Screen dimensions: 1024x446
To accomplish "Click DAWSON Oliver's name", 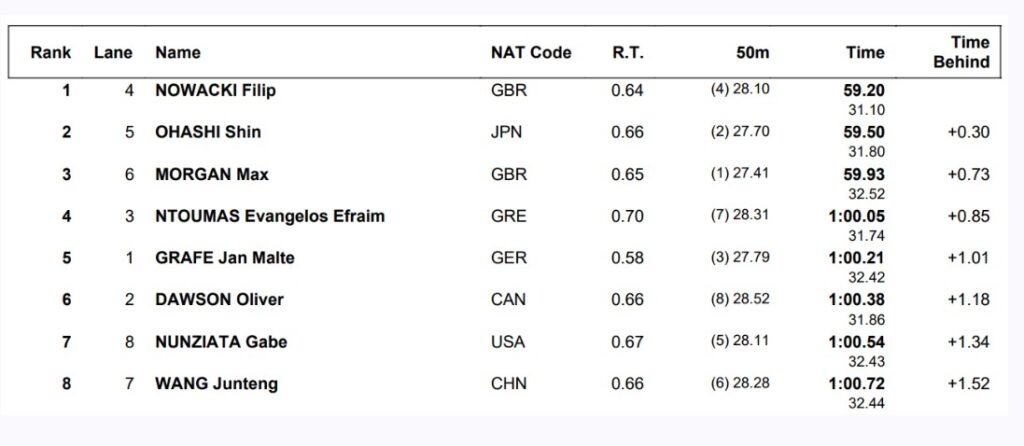I will tap(219, 300).
